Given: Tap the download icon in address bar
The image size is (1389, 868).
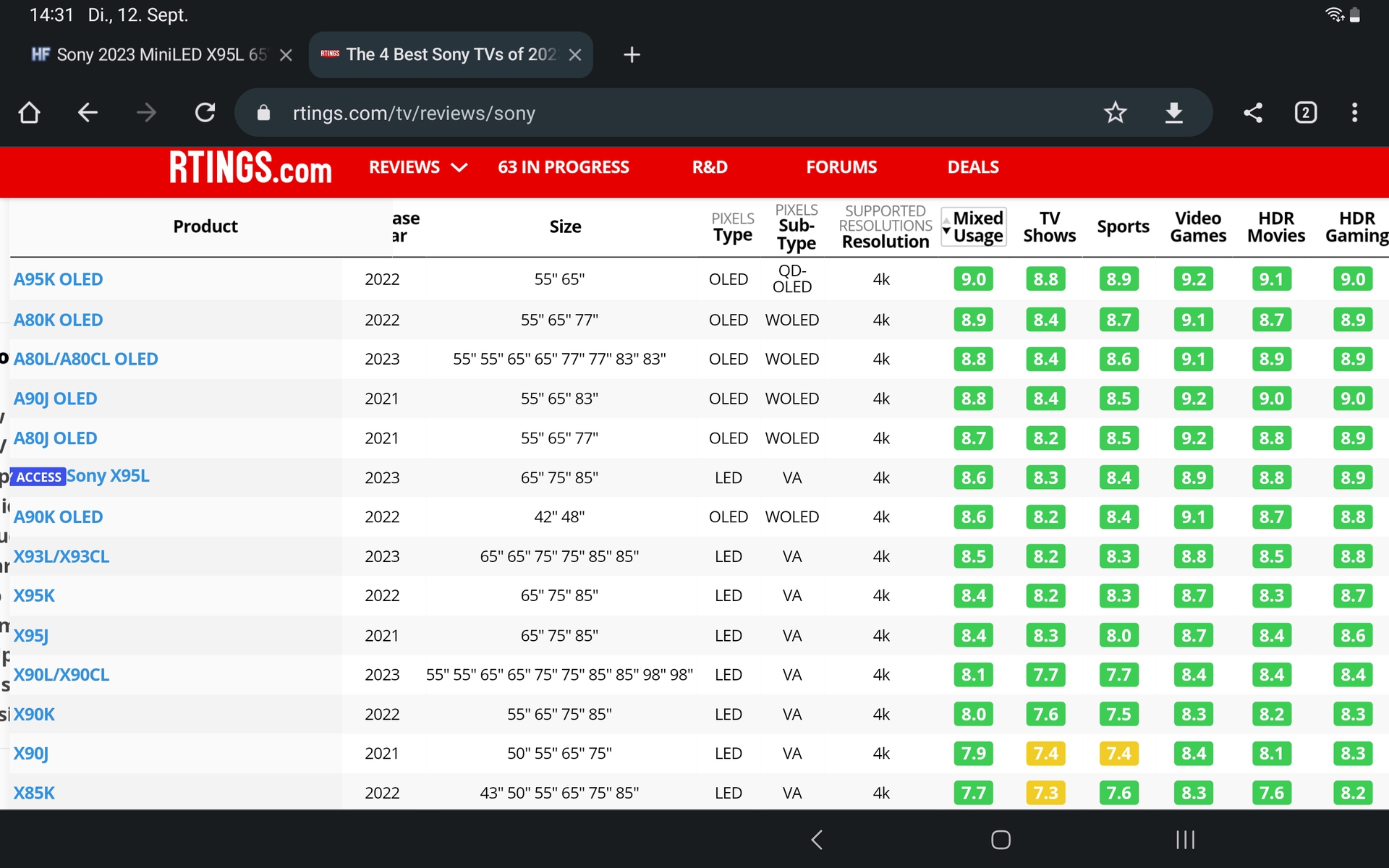Looking at the screenshot, I should tap(1173, 113).
